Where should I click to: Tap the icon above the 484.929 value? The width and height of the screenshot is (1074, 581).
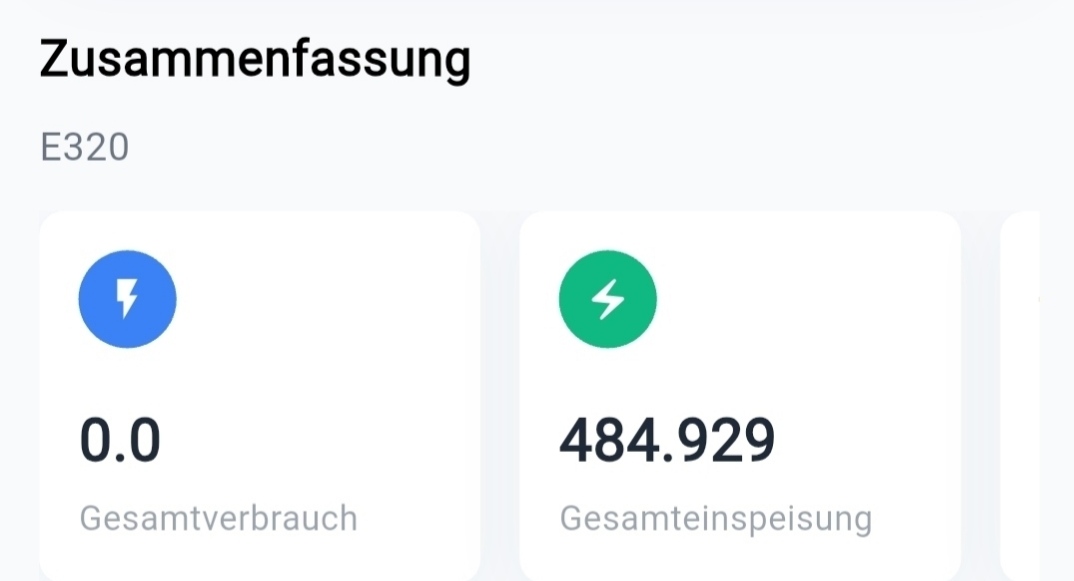point(607,298)
